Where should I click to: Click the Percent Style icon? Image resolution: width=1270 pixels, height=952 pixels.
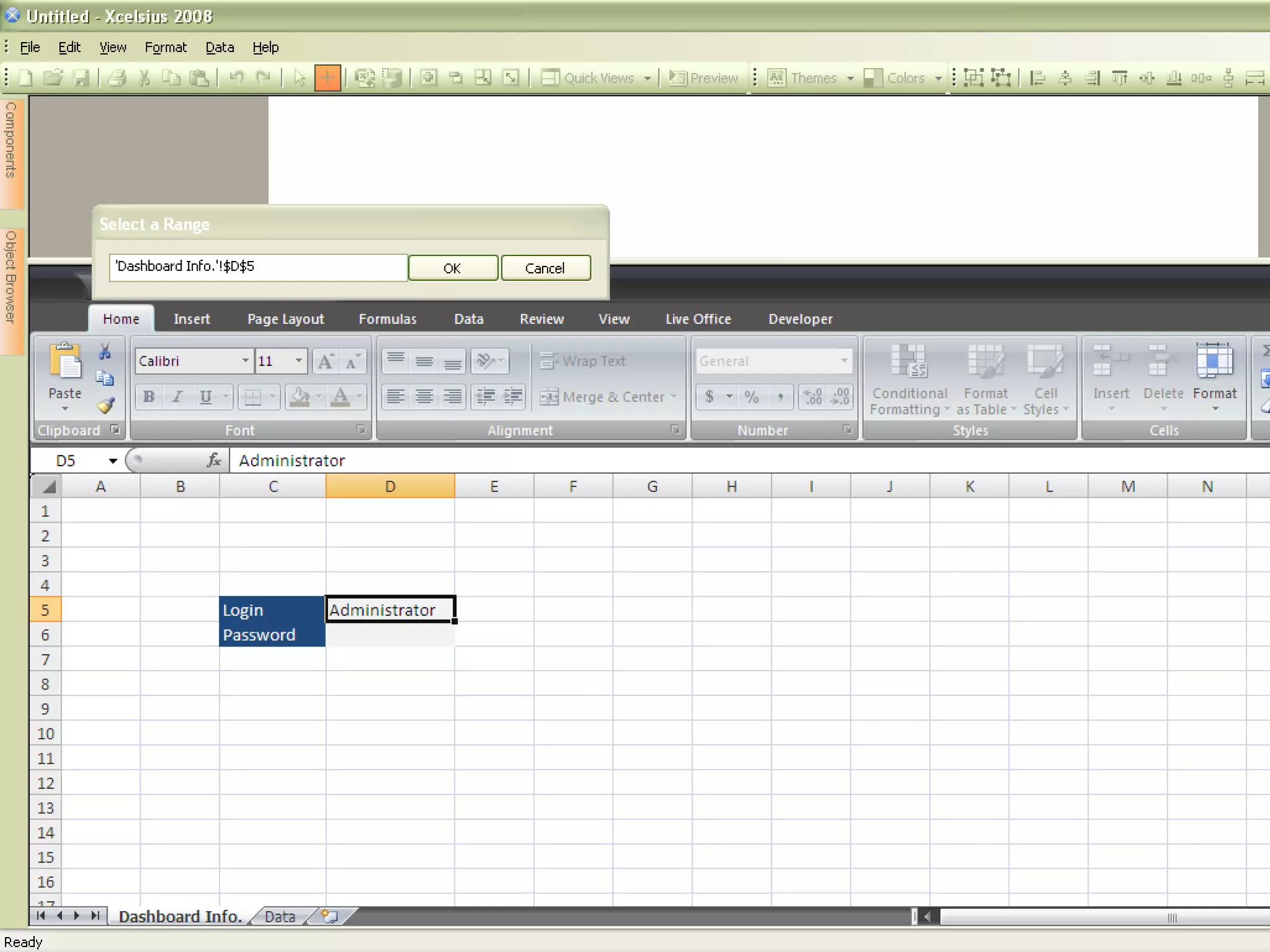click(x=752, y=397)
